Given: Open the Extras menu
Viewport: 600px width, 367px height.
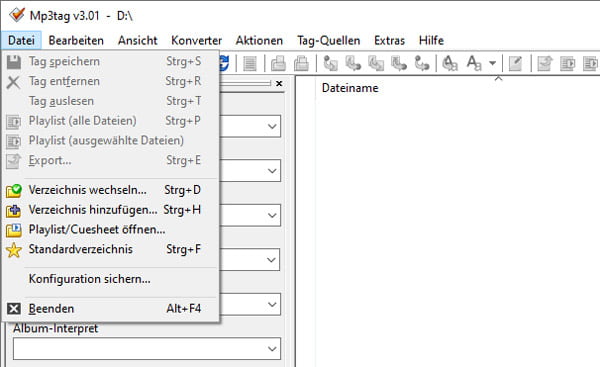Looking at the screenshot, I should (389, 40).
